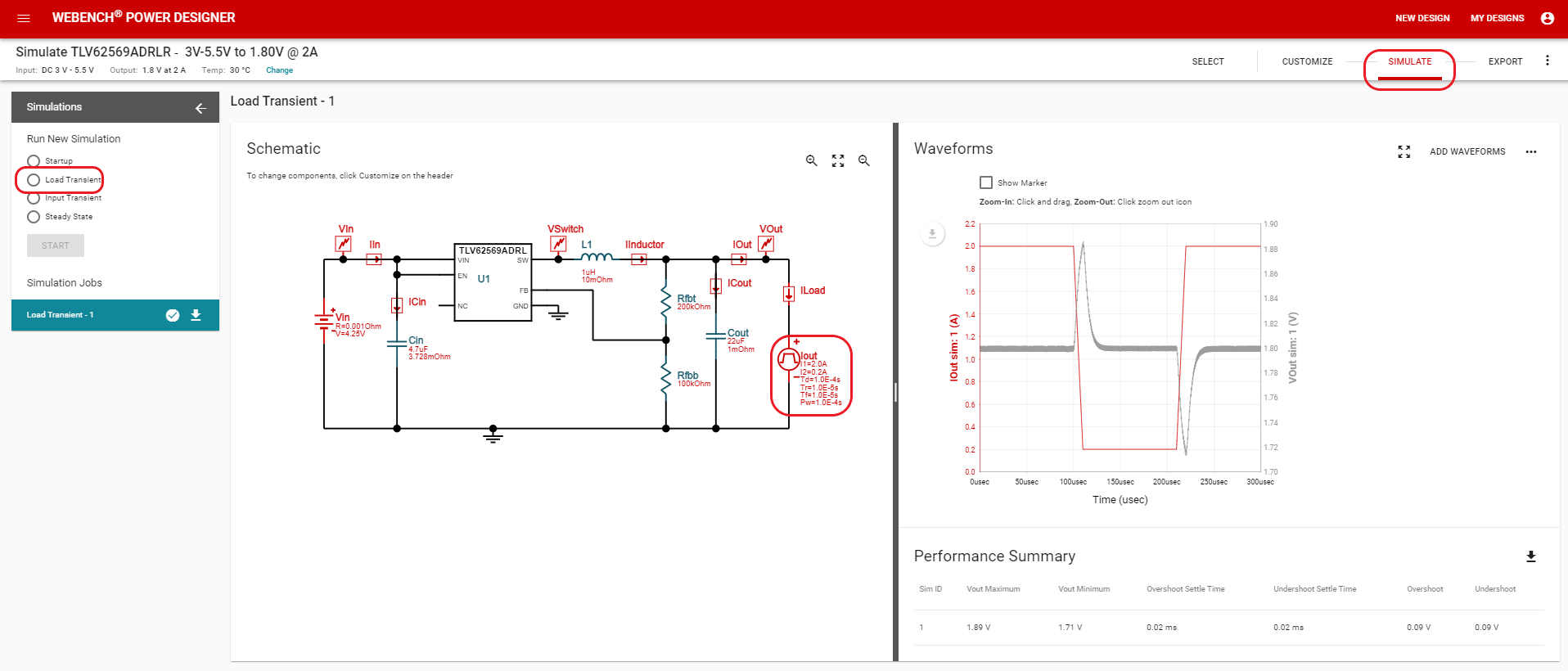
Task: Go to the SELECT step
Action: point(1208,61)
